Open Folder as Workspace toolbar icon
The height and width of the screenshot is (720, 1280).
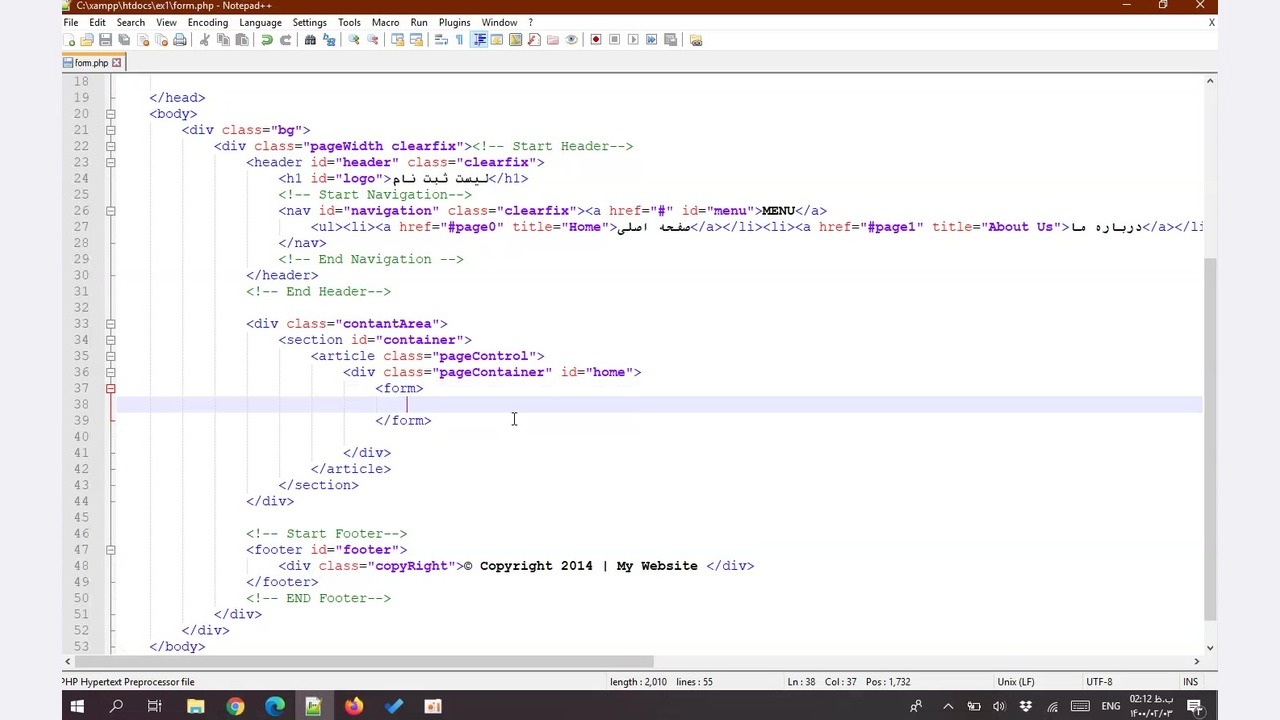(552, 40)
